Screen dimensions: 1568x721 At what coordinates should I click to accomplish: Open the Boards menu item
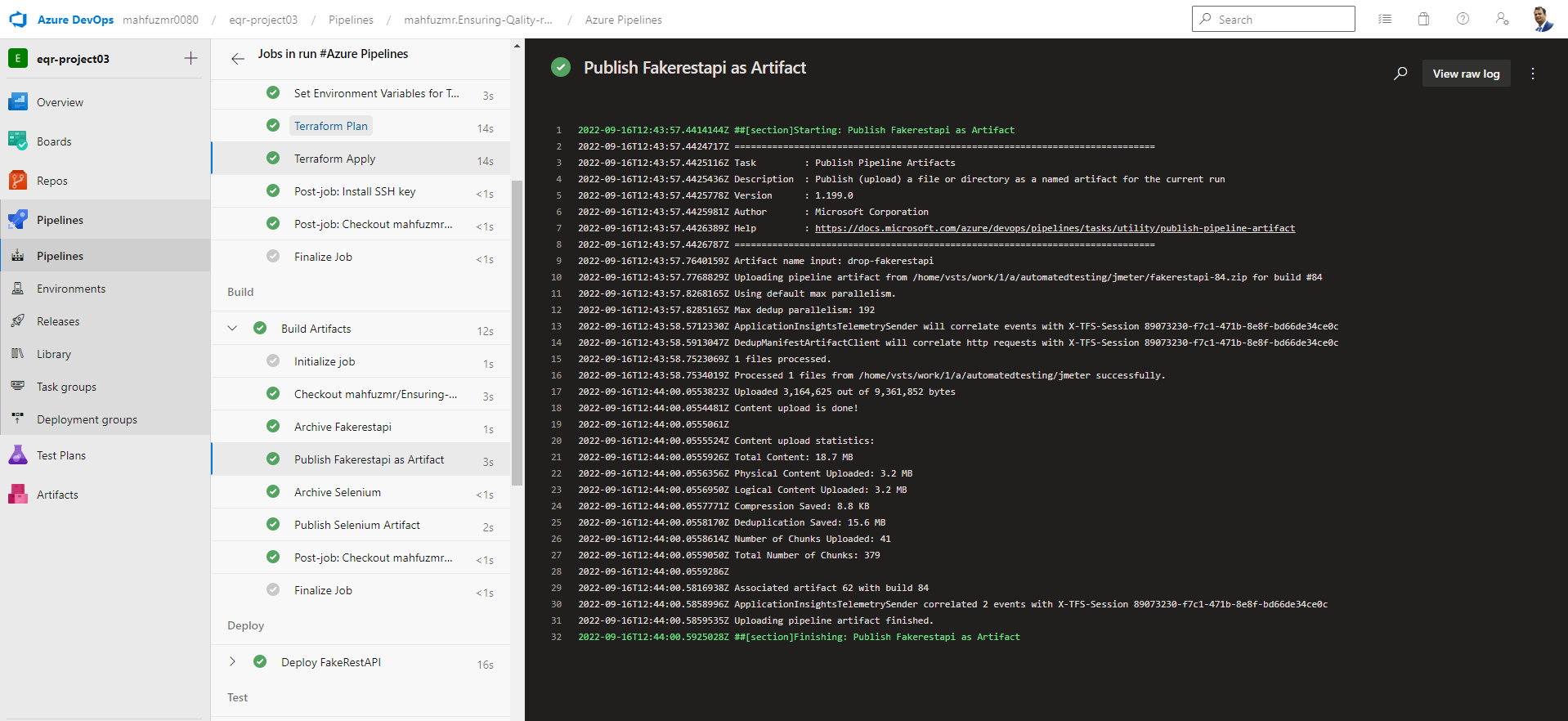coord(54,141)
